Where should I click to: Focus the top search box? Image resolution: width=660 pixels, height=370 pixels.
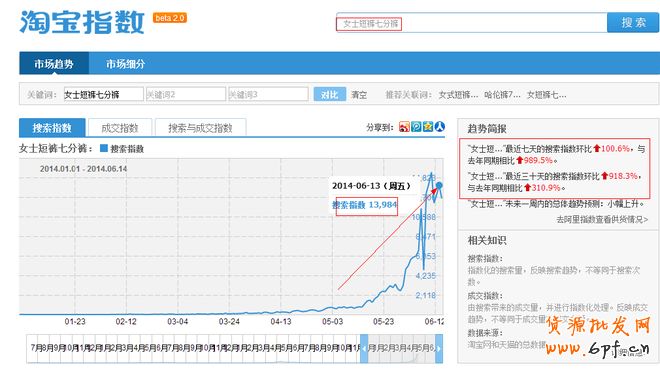(x=471, y=23)
